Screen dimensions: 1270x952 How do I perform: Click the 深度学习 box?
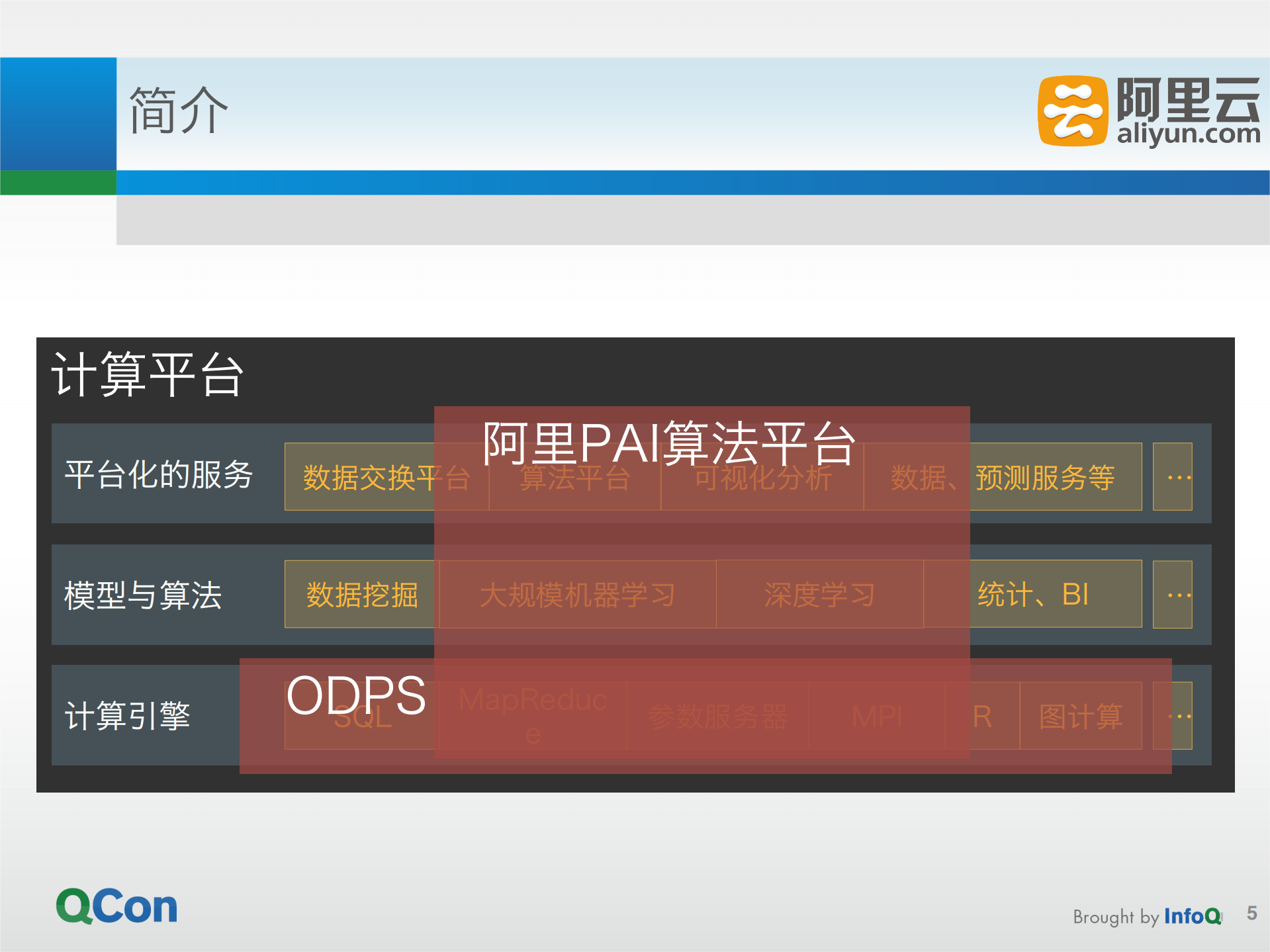820,594
